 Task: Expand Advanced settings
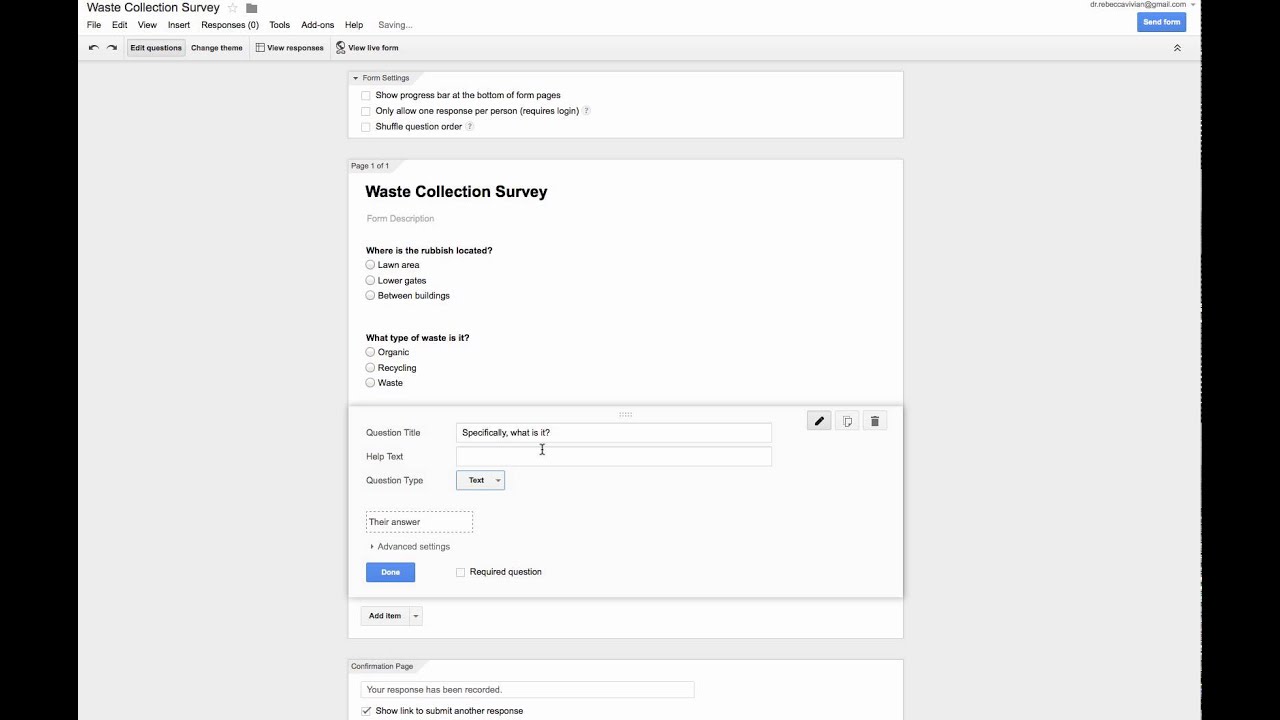(x=410, y=547)
